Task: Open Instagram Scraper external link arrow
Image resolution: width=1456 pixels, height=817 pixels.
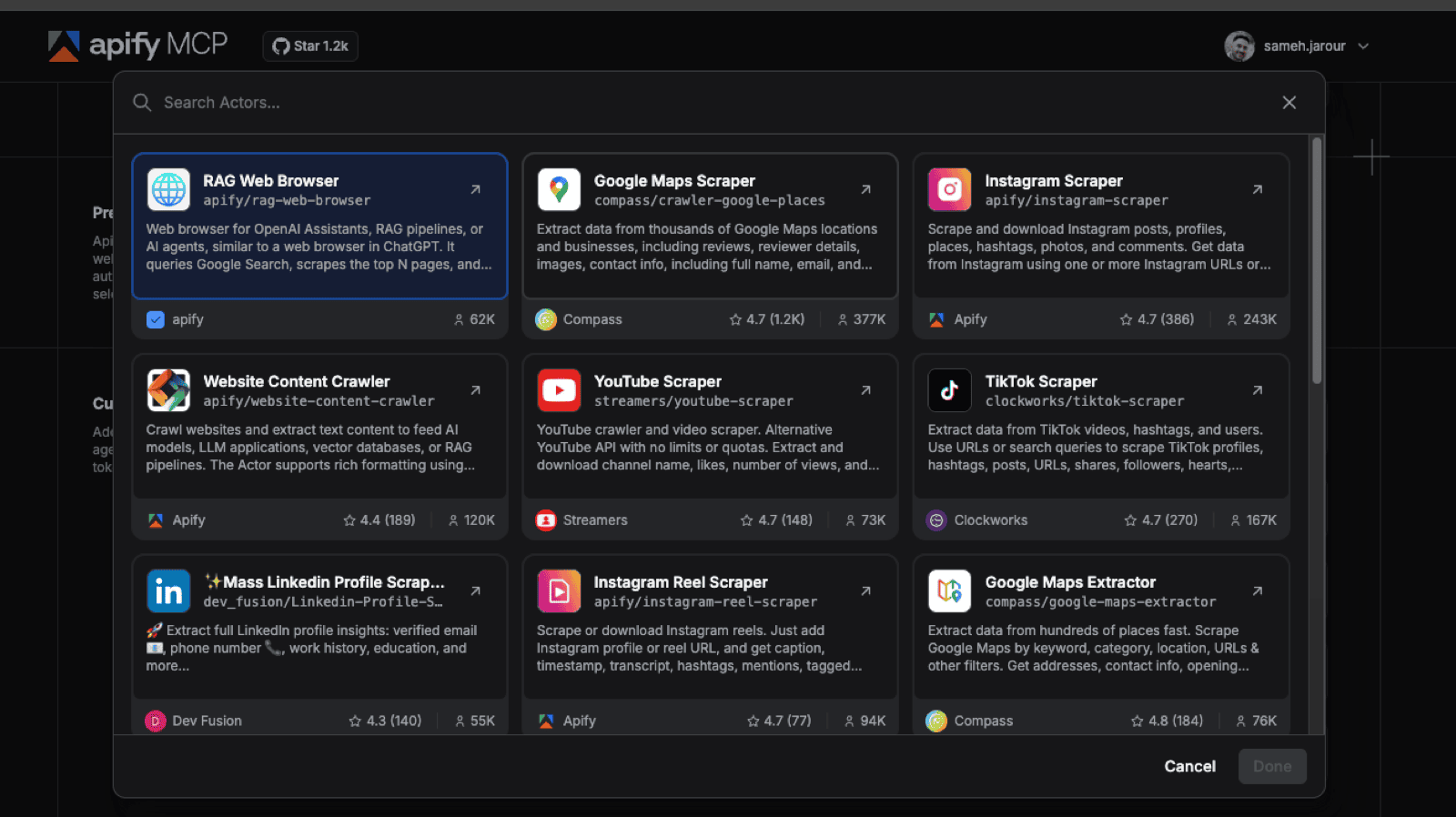Action: coord(1257,189)
